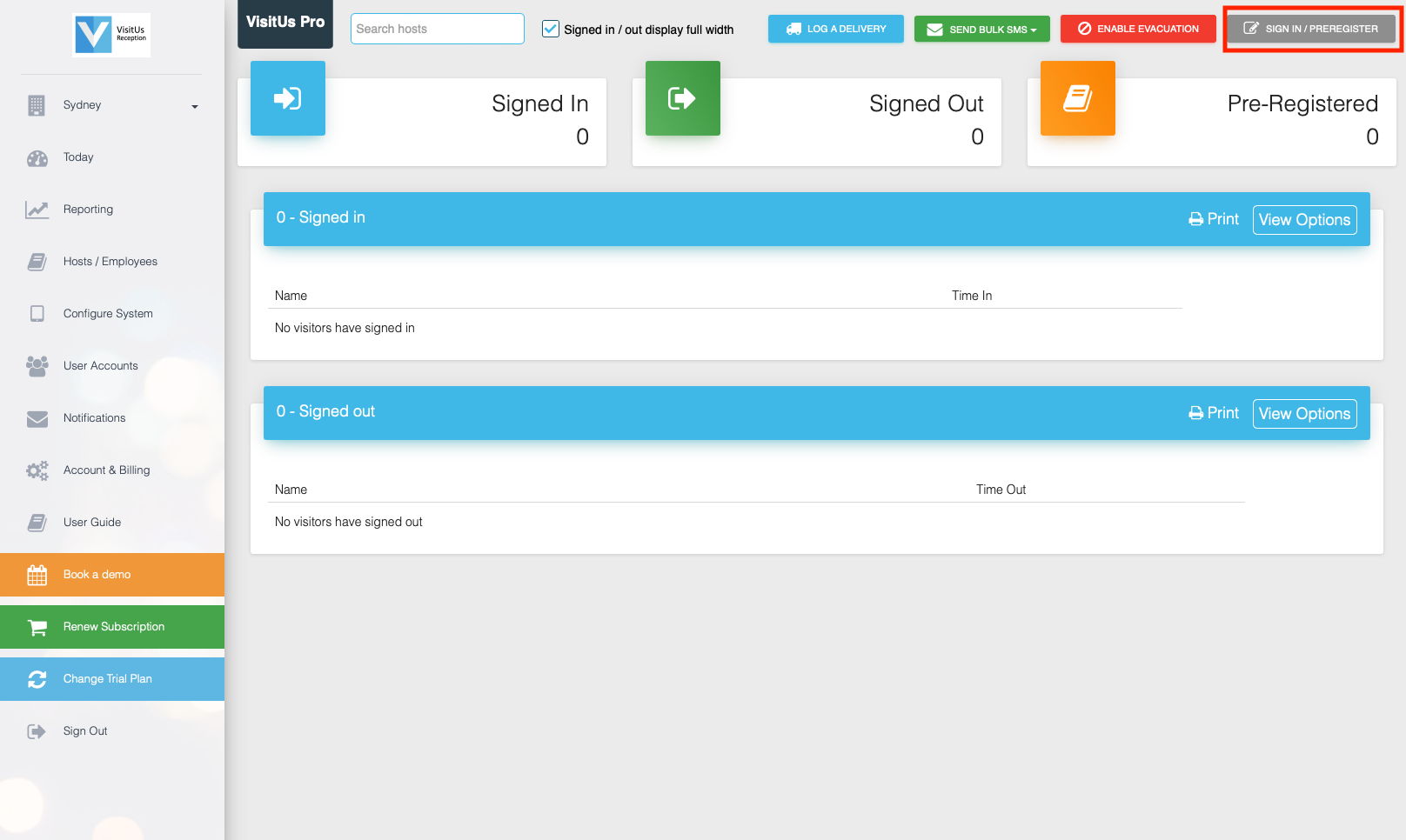Click the envelope icon on Send Bulk SMS
Image resolution: width=1406 pixels, height=840 pixels.
pyautogui.click(x=935, y=30)
